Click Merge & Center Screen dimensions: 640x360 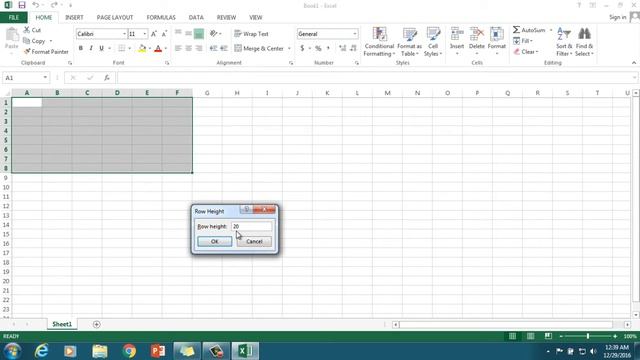[259, 48]
